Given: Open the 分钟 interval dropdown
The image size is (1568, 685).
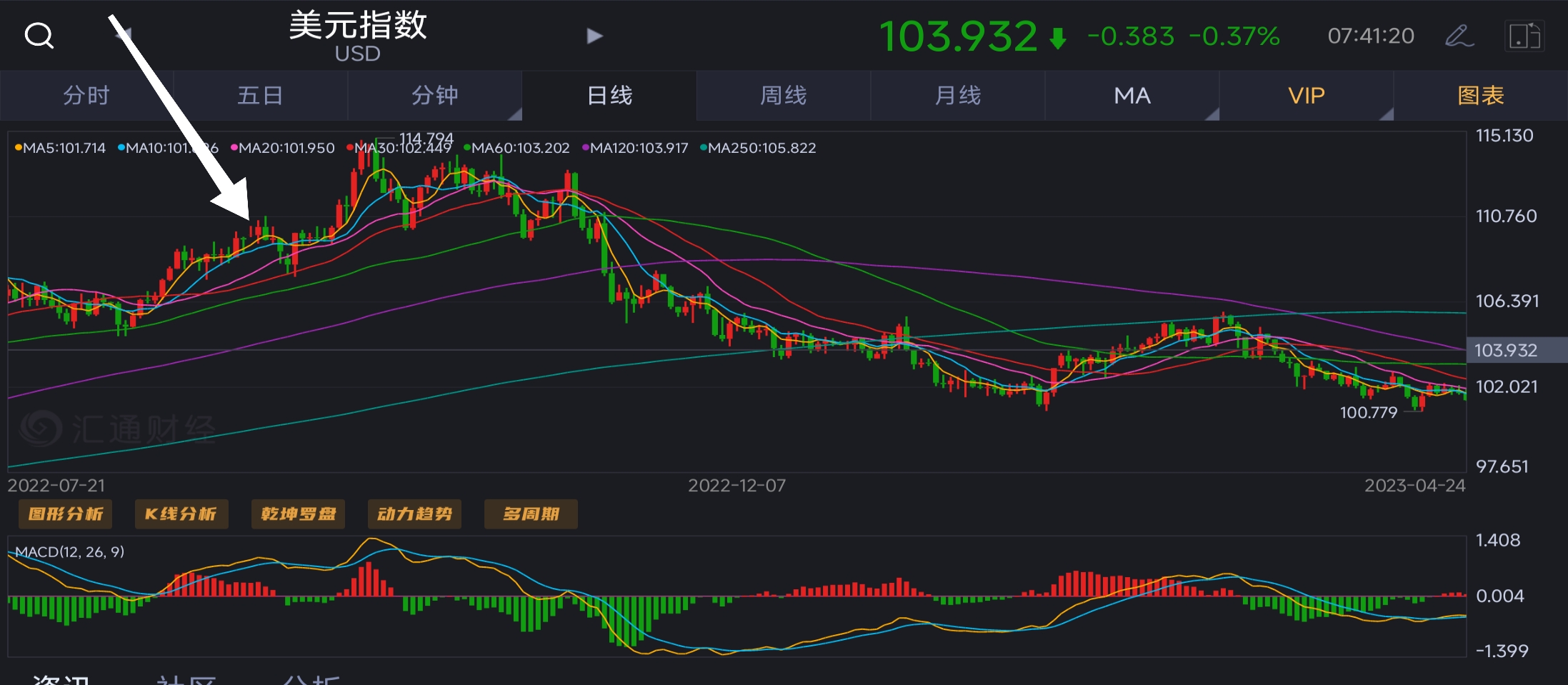Looking at the screenshot, I should click(435, 95).
